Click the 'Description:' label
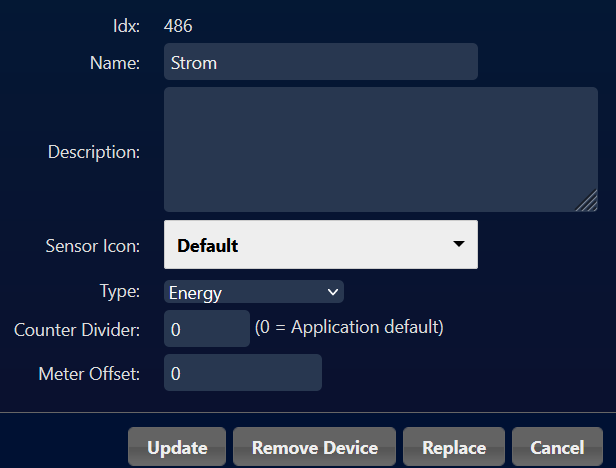Screen dimensions: 616x468 coord(94,152)
